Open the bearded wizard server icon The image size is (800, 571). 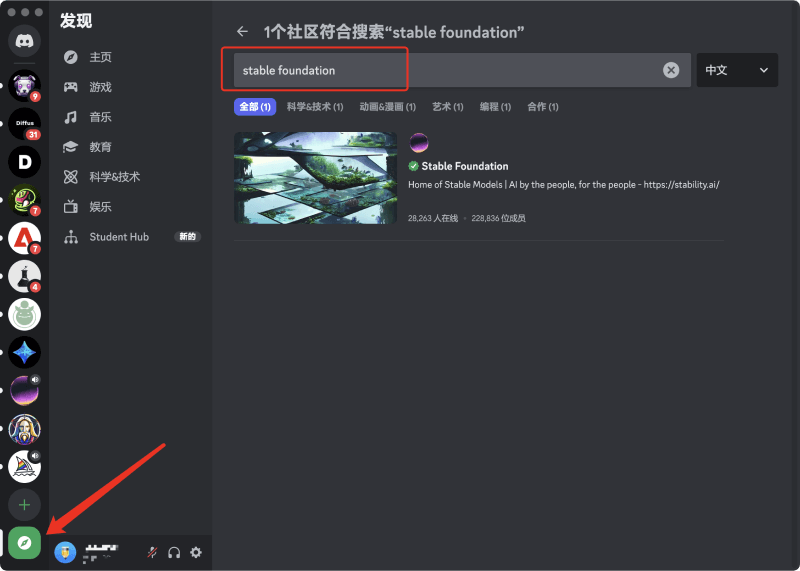24,429
